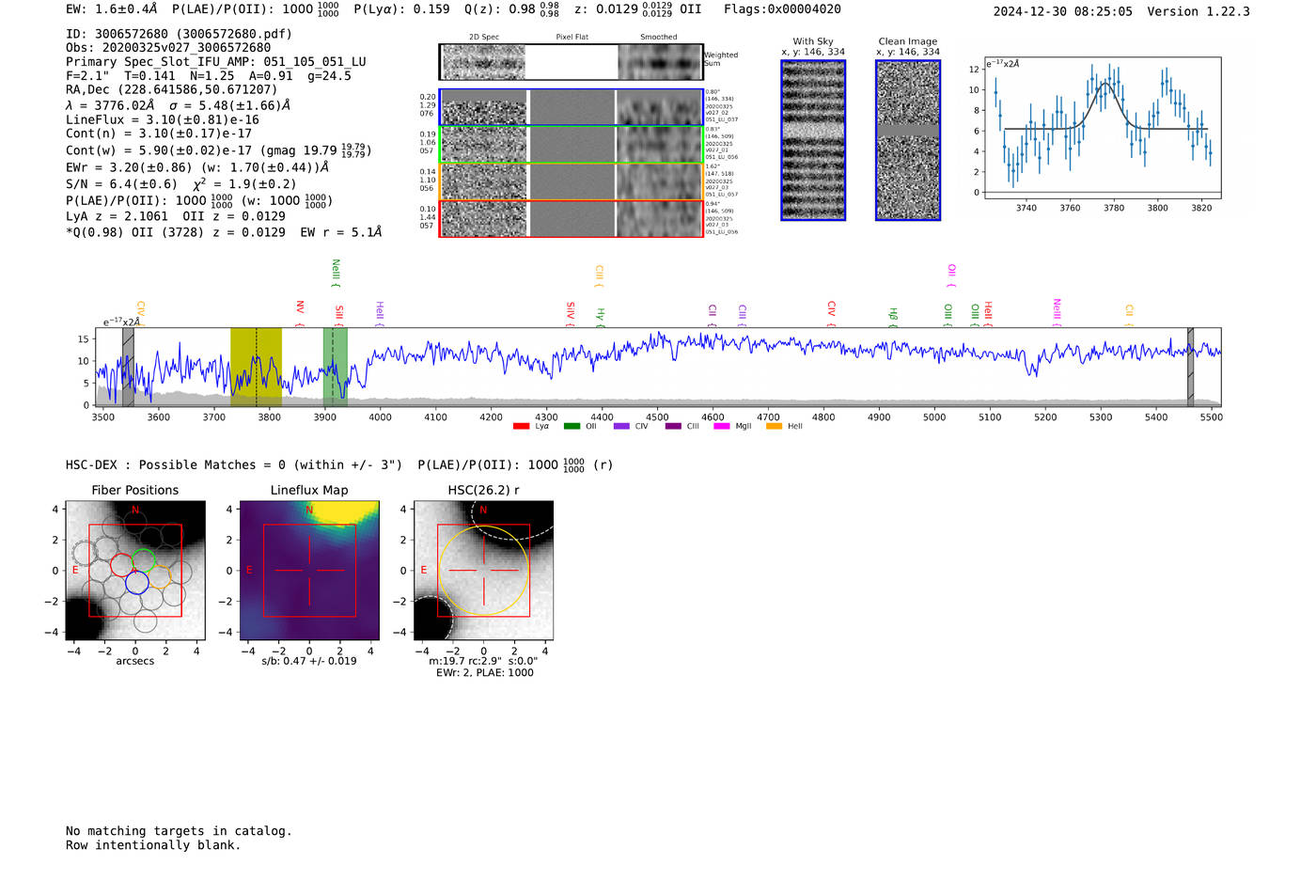Click 'No matching targets in catalog.' text

pyautogui.click(x=179, y=831)
